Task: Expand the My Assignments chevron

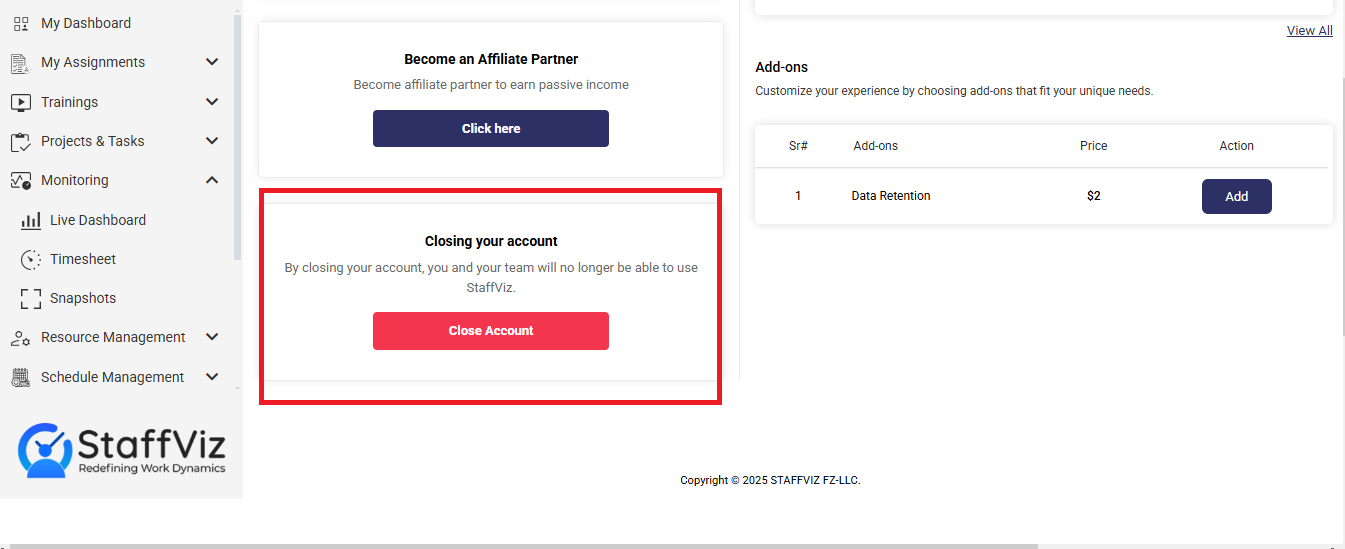Action: point(212,62)
